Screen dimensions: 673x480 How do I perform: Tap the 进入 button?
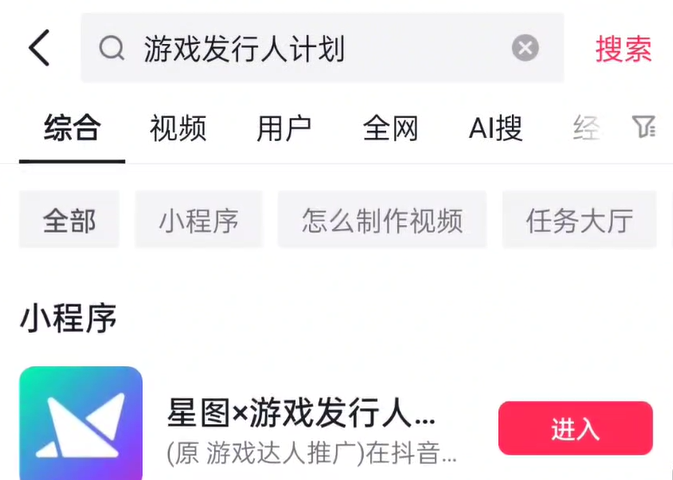[575, 428]
